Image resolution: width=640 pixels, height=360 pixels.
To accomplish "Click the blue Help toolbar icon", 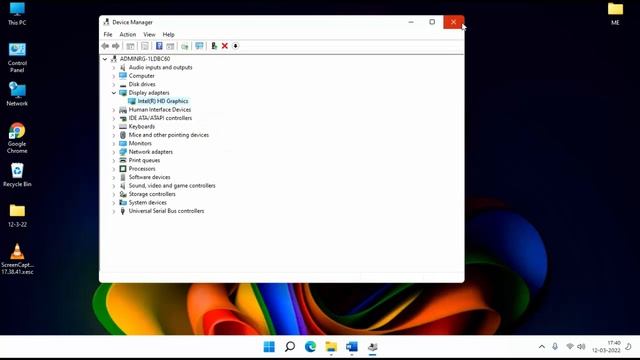I will coord(159,46).
